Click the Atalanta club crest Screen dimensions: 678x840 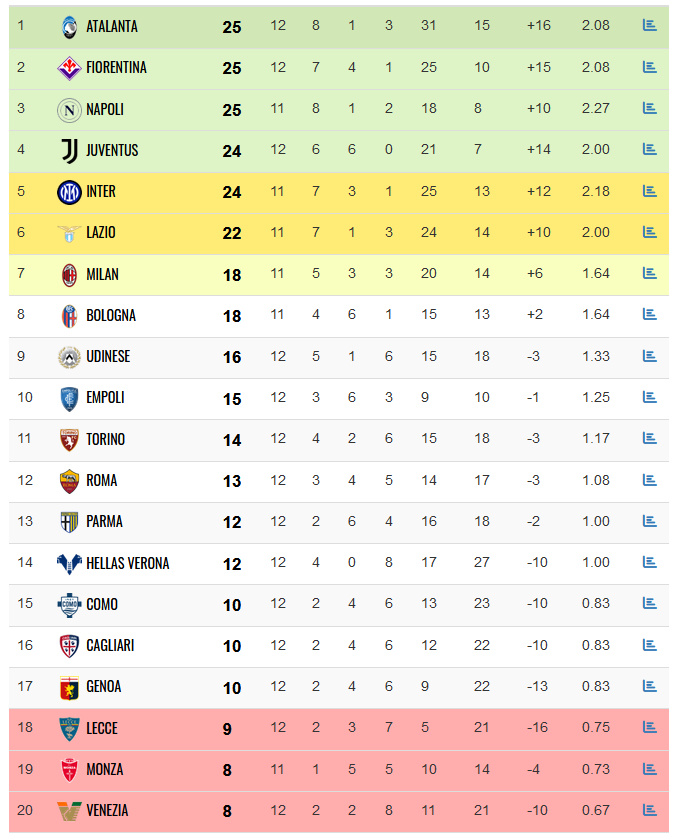(68, 27)
